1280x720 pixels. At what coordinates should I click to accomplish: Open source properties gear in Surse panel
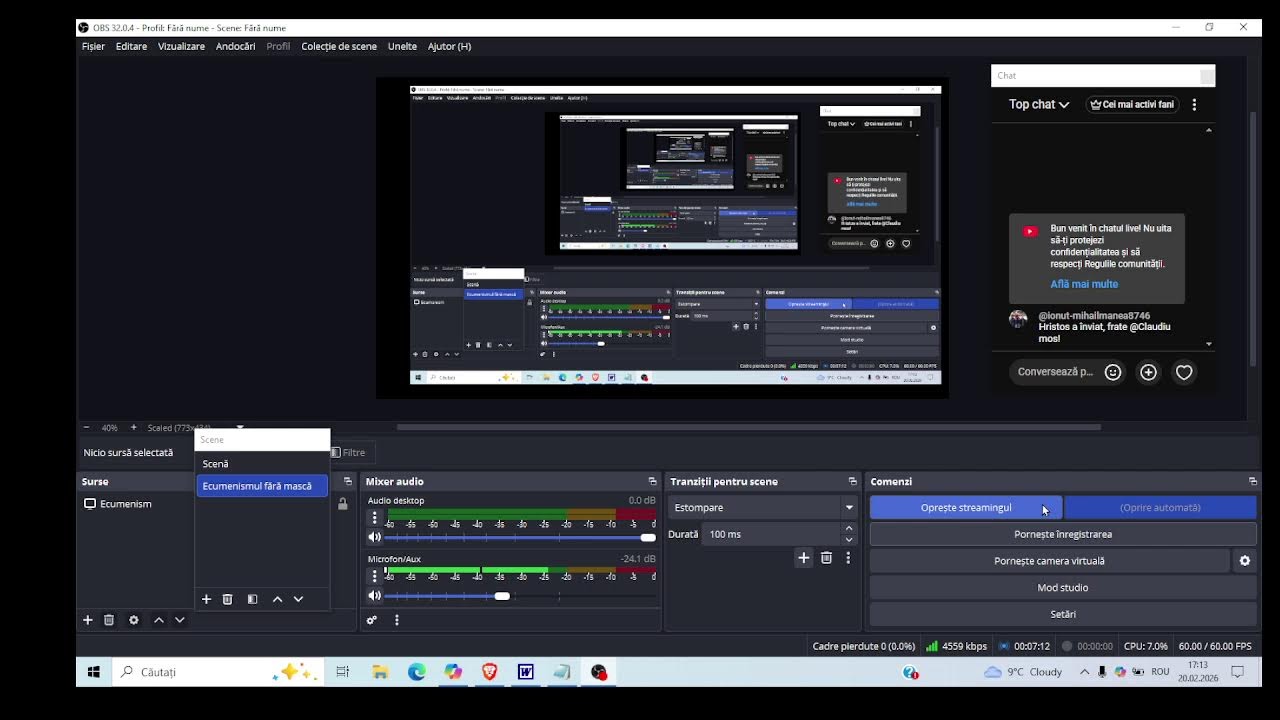tap(134, 620)
